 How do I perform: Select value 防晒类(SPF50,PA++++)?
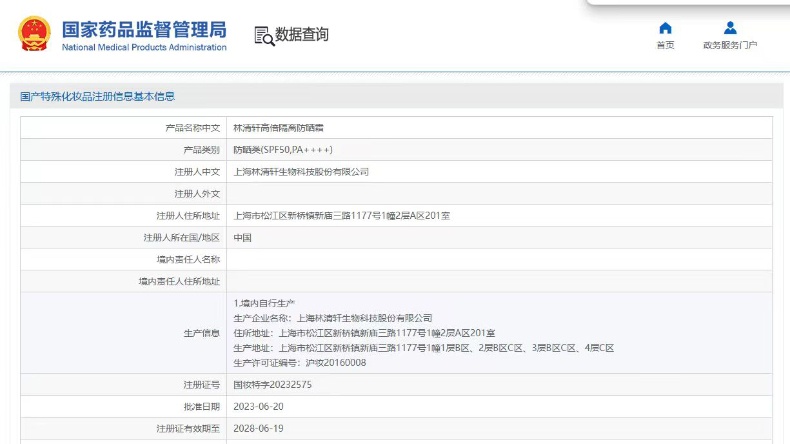[x=283, y=150]
